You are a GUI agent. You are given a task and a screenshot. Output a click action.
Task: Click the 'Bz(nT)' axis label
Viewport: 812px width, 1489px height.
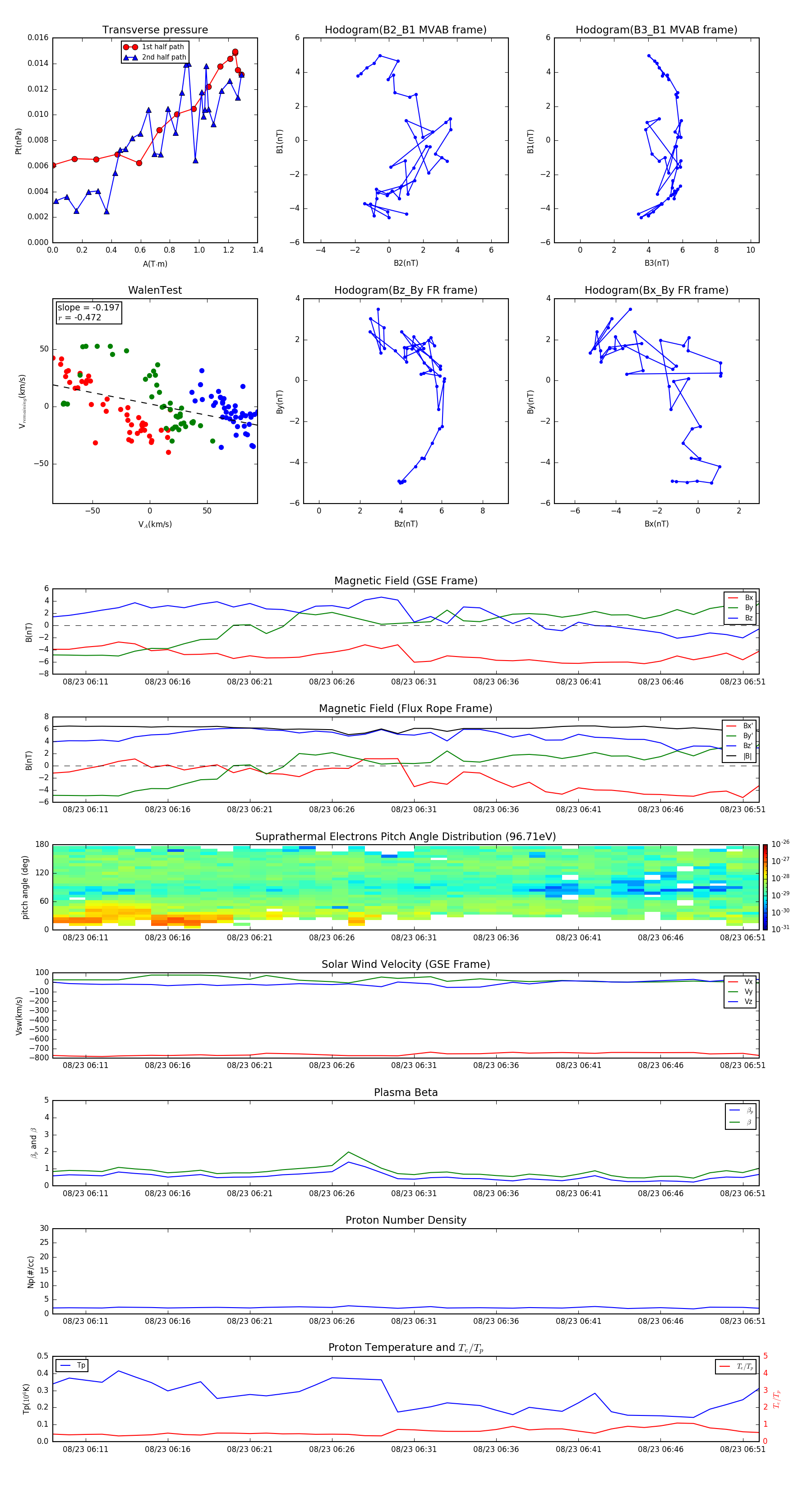406,524
